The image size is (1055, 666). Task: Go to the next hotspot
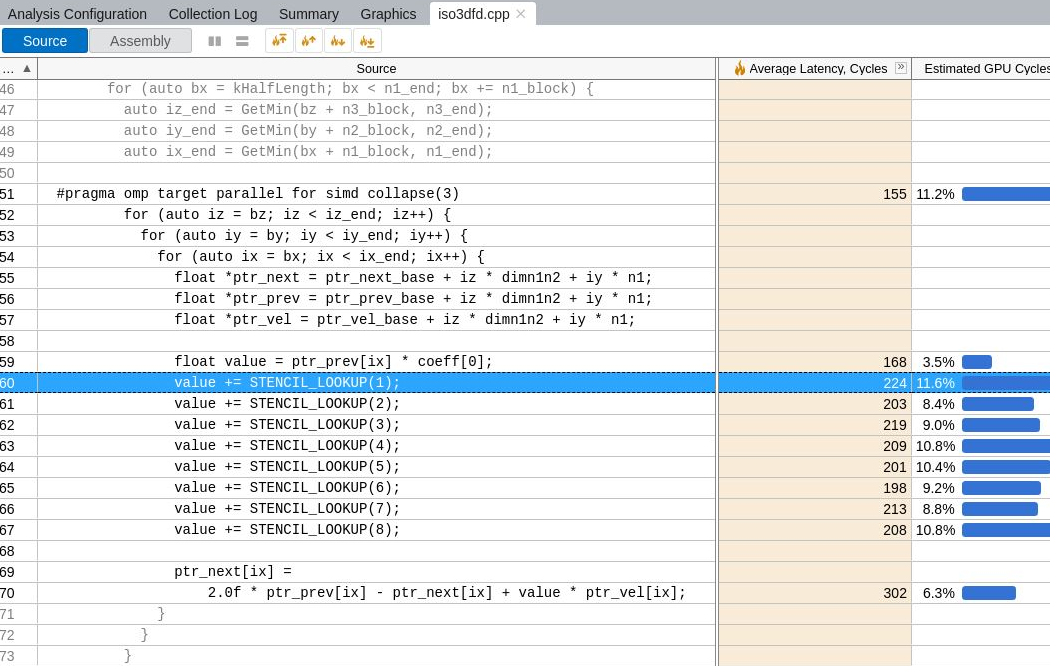coord(338,41)
